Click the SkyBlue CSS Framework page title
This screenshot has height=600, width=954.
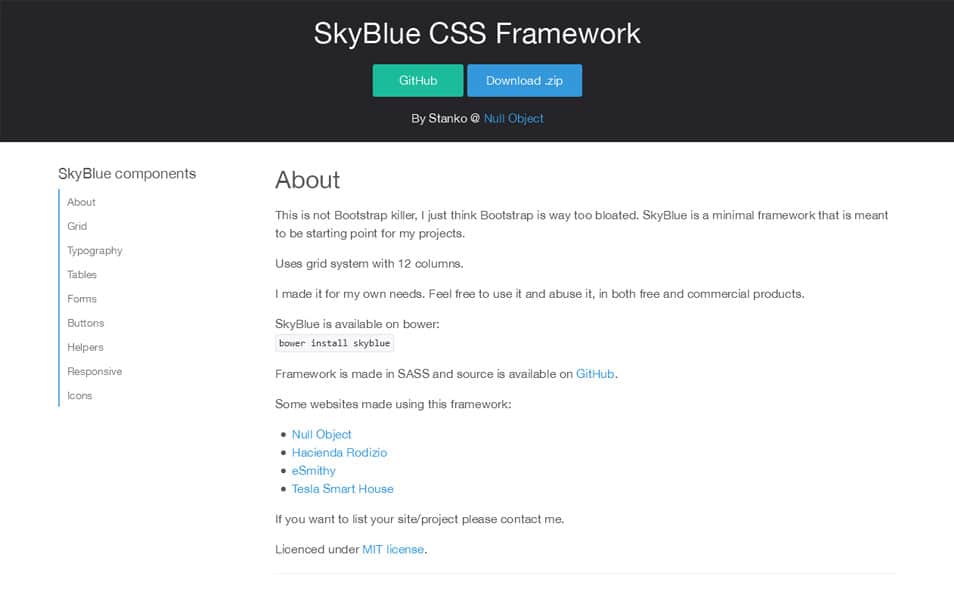pyautogui.click(x=477, y=33)
